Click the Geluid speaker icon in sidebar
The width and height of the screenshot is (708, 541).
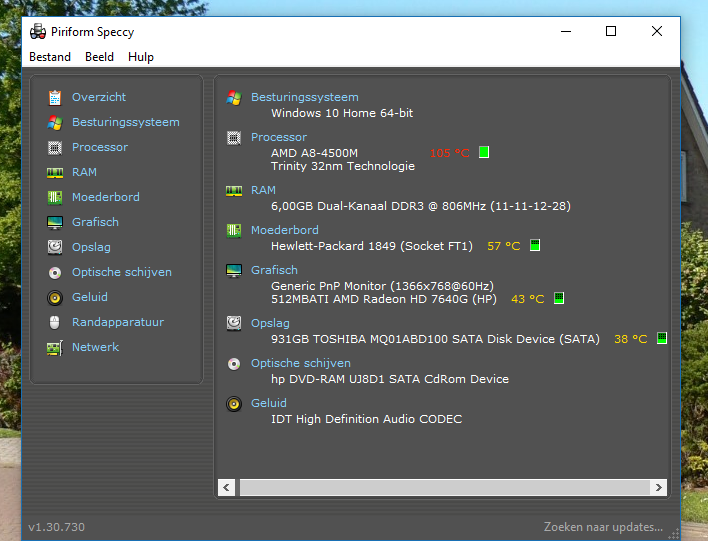[55, 298]
